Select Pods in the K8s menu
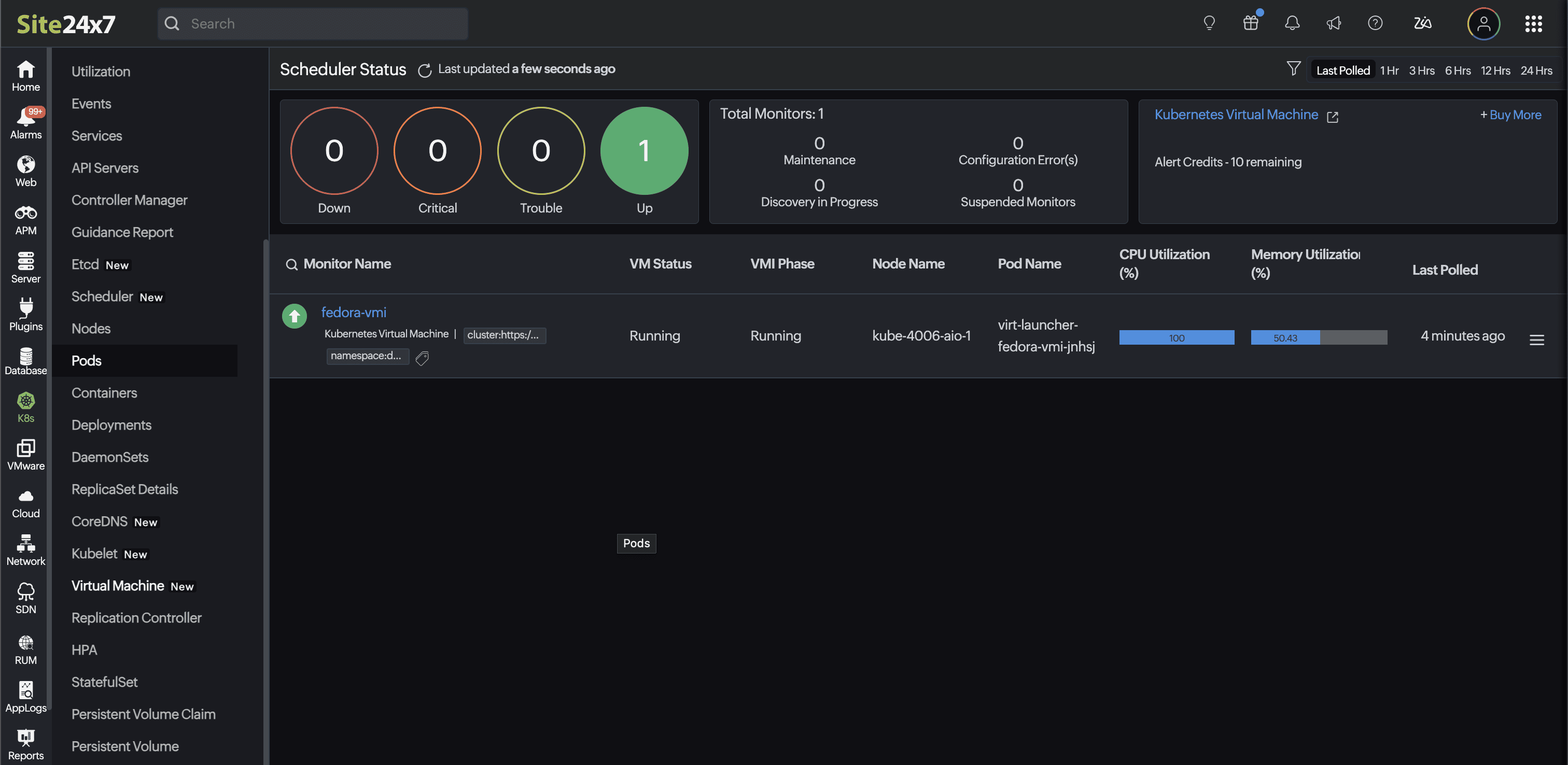 pyautogui.click(x=145, y=361)
